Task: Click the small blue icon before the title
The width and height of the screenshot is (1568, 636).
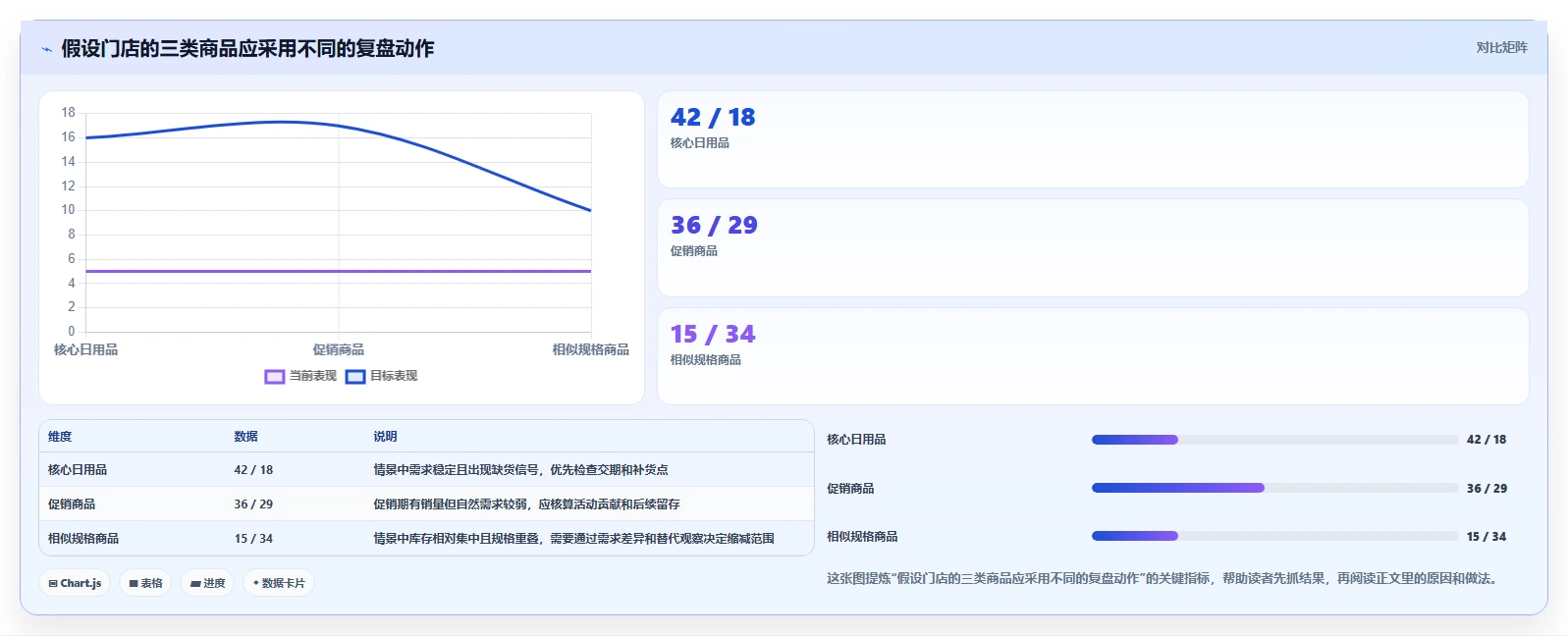Action: (x=46, y=49)
